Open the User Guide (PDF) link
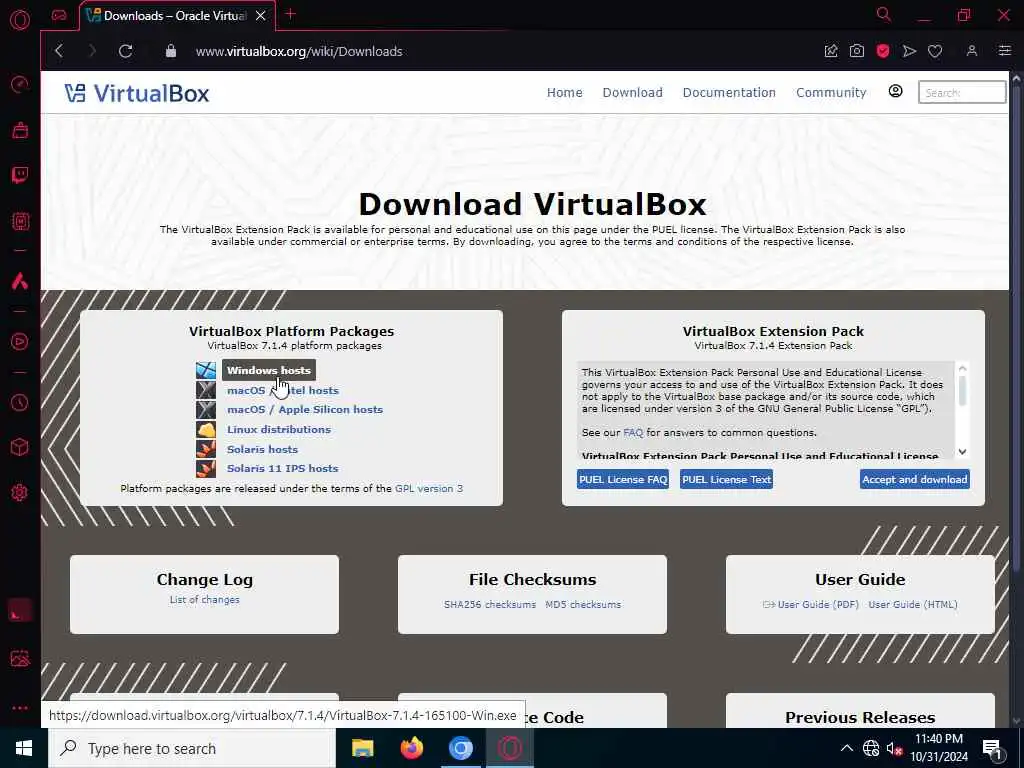Screen dimensions: 1024x768 (x=818, y=605)
